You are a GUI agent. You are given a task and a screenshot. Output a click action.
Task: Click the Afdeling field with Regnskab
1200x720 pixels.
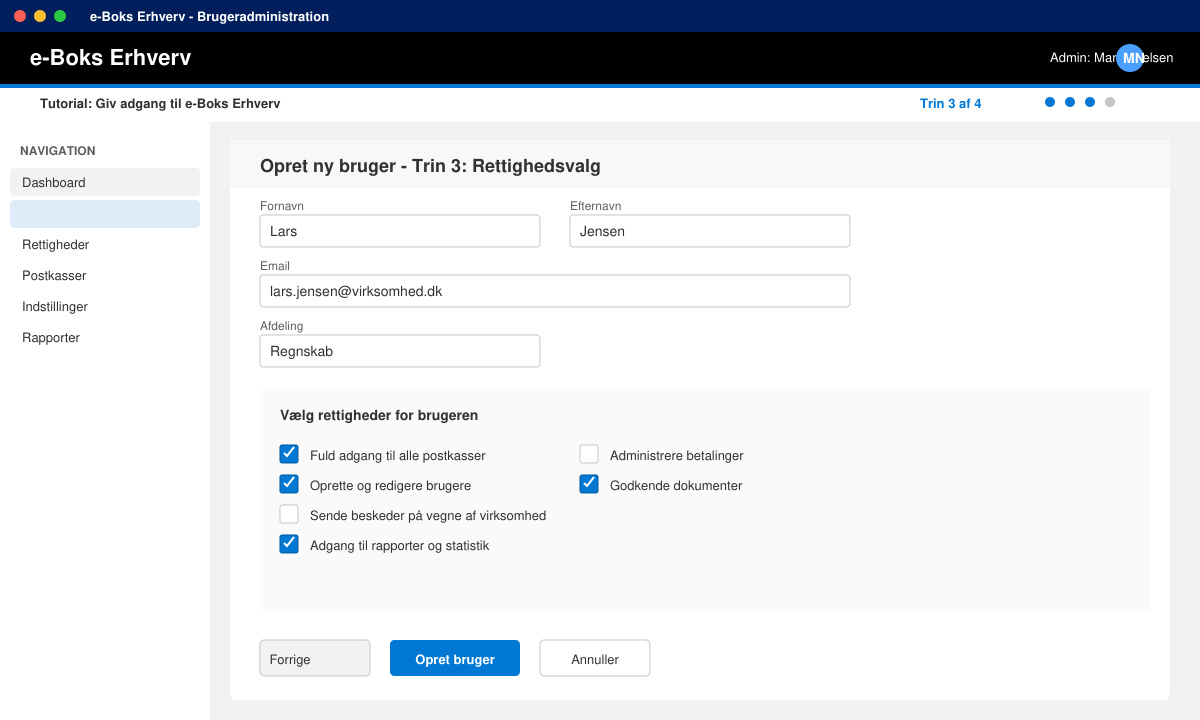(x=400, y=351)
